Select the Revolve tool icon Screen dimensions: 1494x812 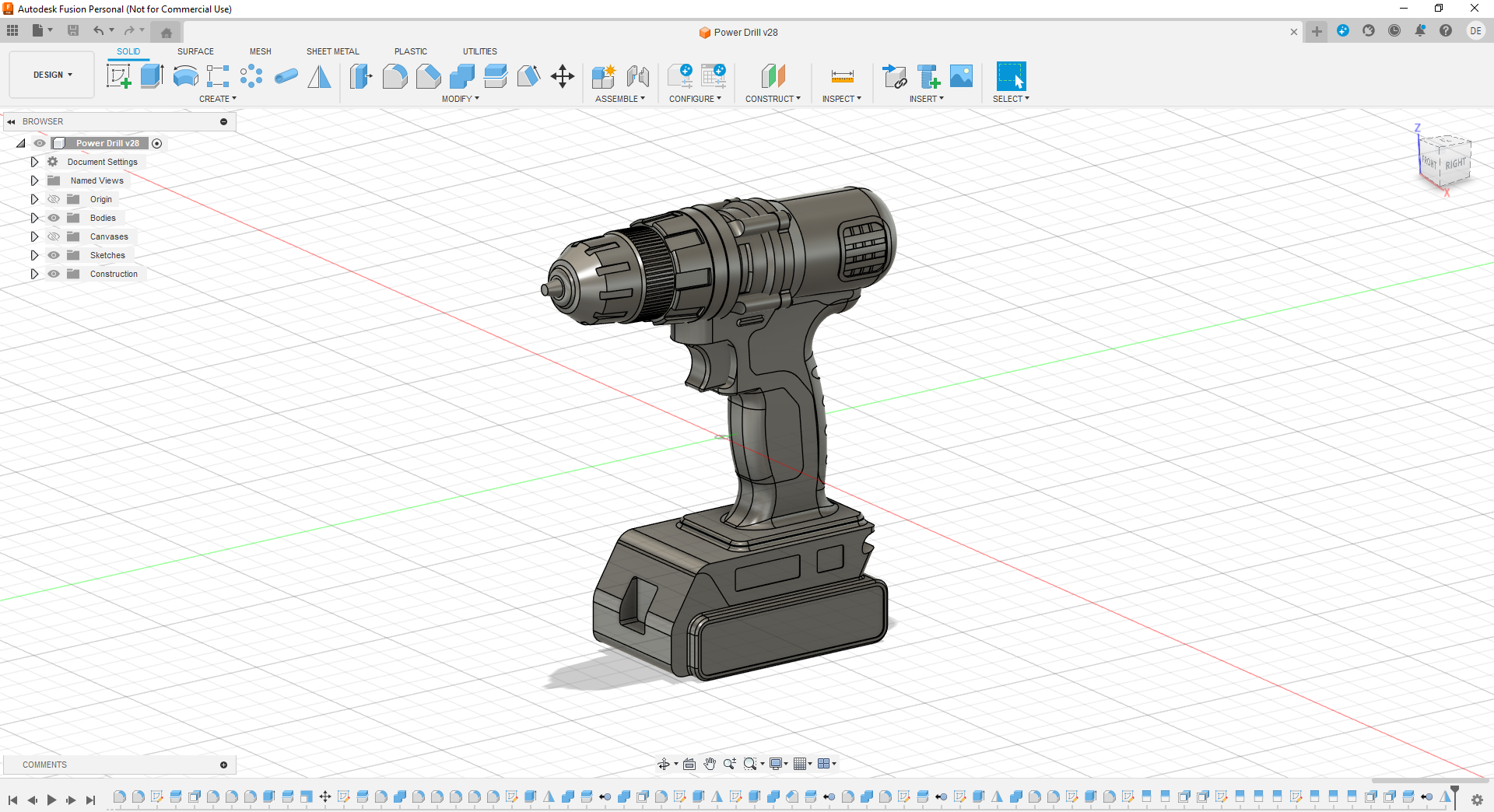click(185, 76)
